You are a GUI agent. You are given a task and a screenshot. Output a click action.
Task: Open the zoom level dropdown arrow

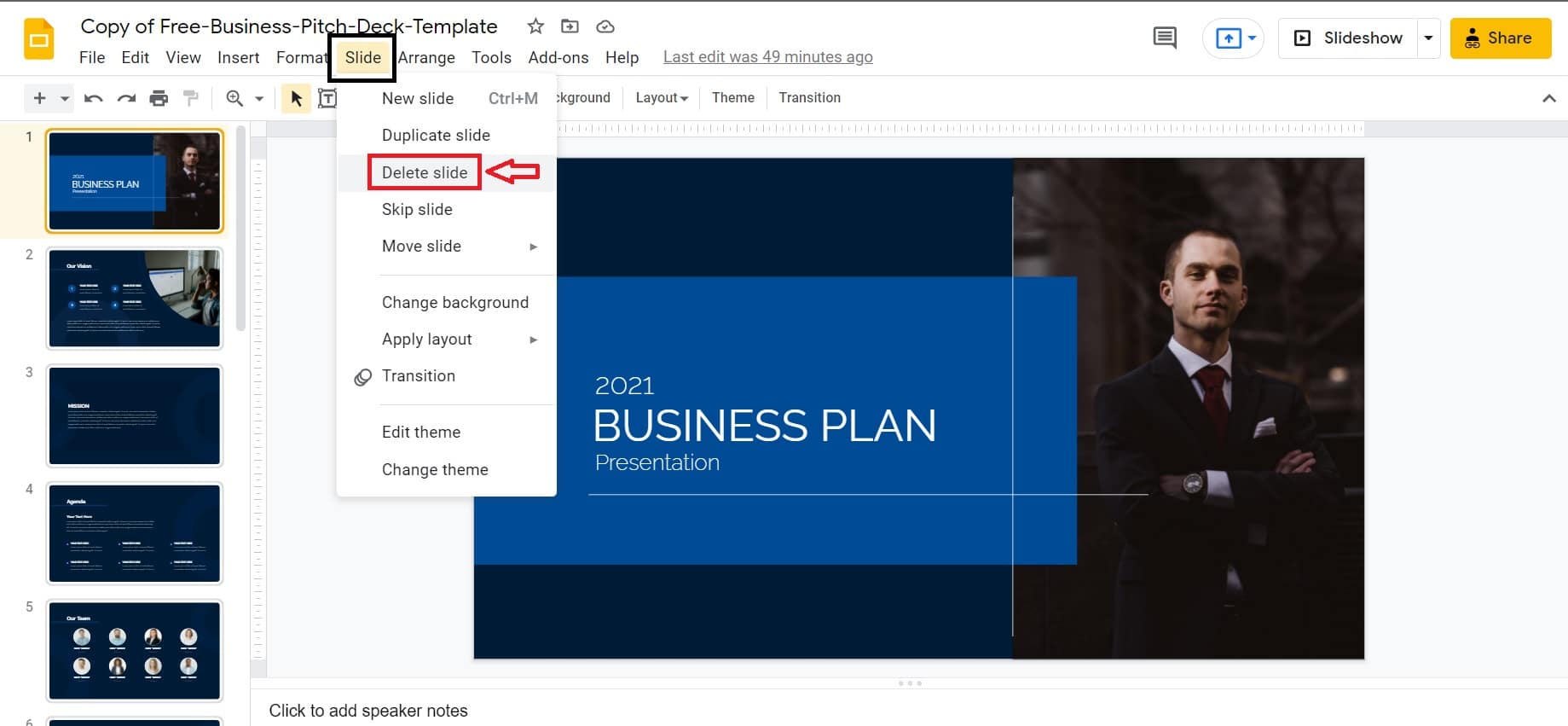[259, 98]
